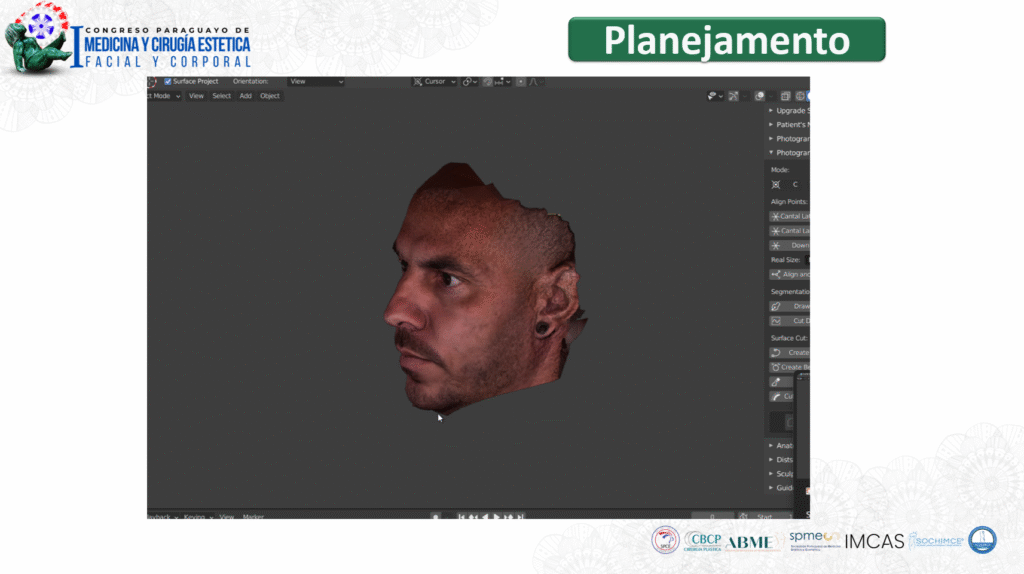Open the View menu in viewport header

click(196, 96)
